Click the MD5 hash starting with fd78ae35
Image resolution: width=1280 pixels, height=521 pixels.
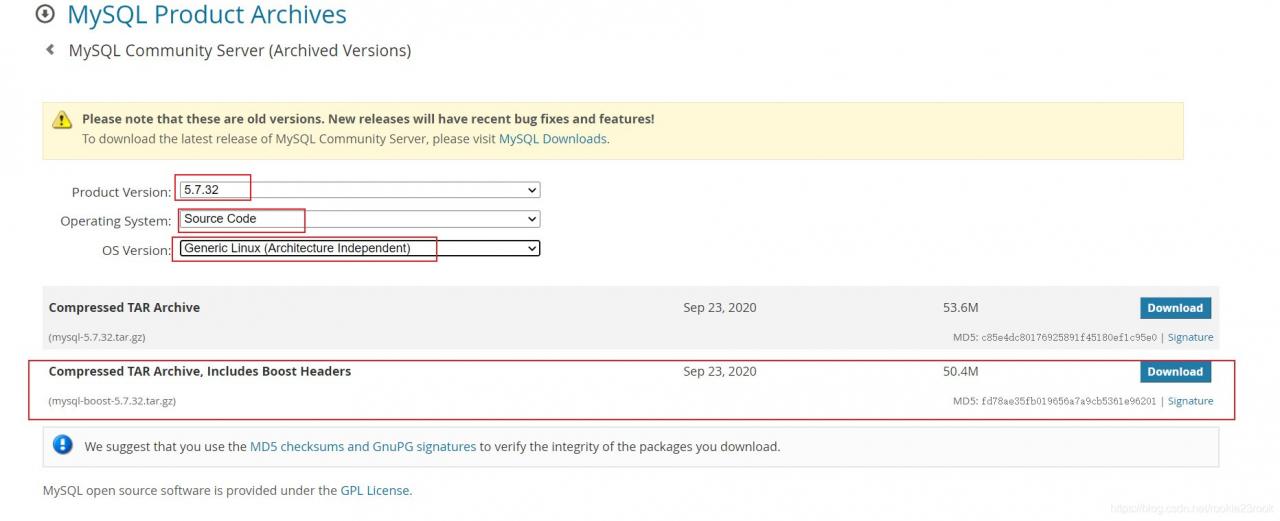1068,401
